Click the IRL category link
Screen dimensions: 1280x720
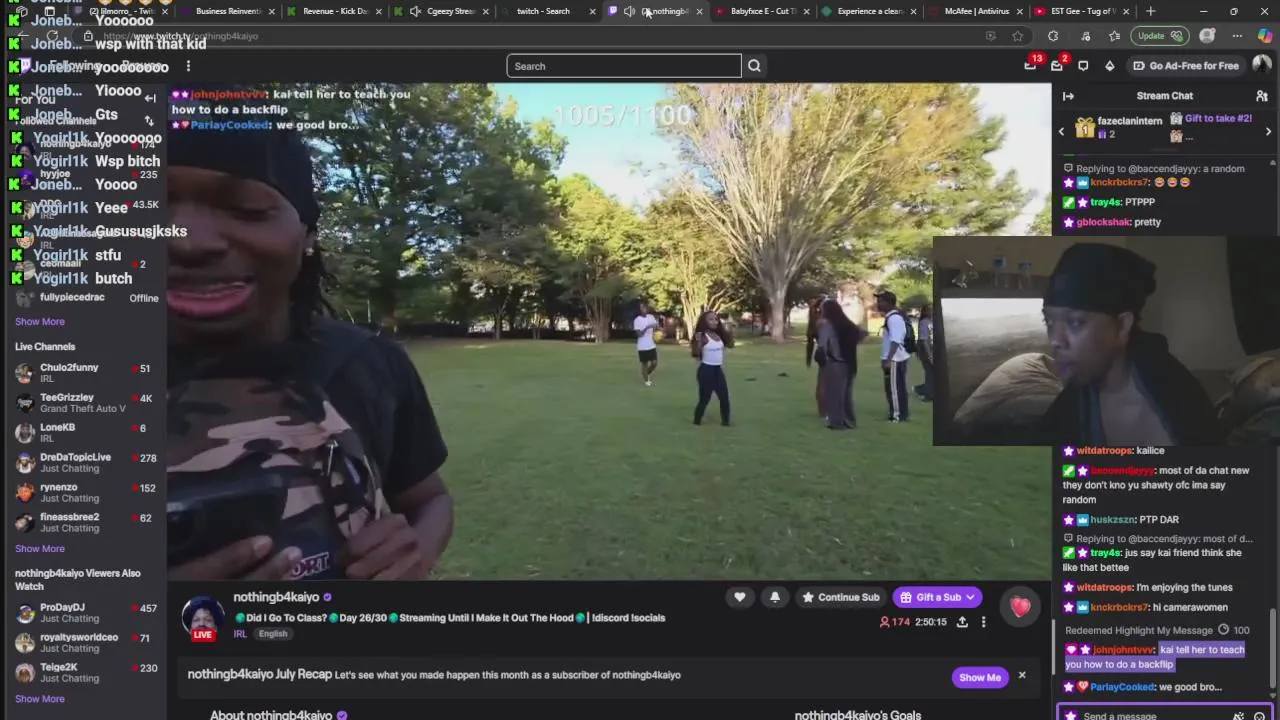click(240, 634)
